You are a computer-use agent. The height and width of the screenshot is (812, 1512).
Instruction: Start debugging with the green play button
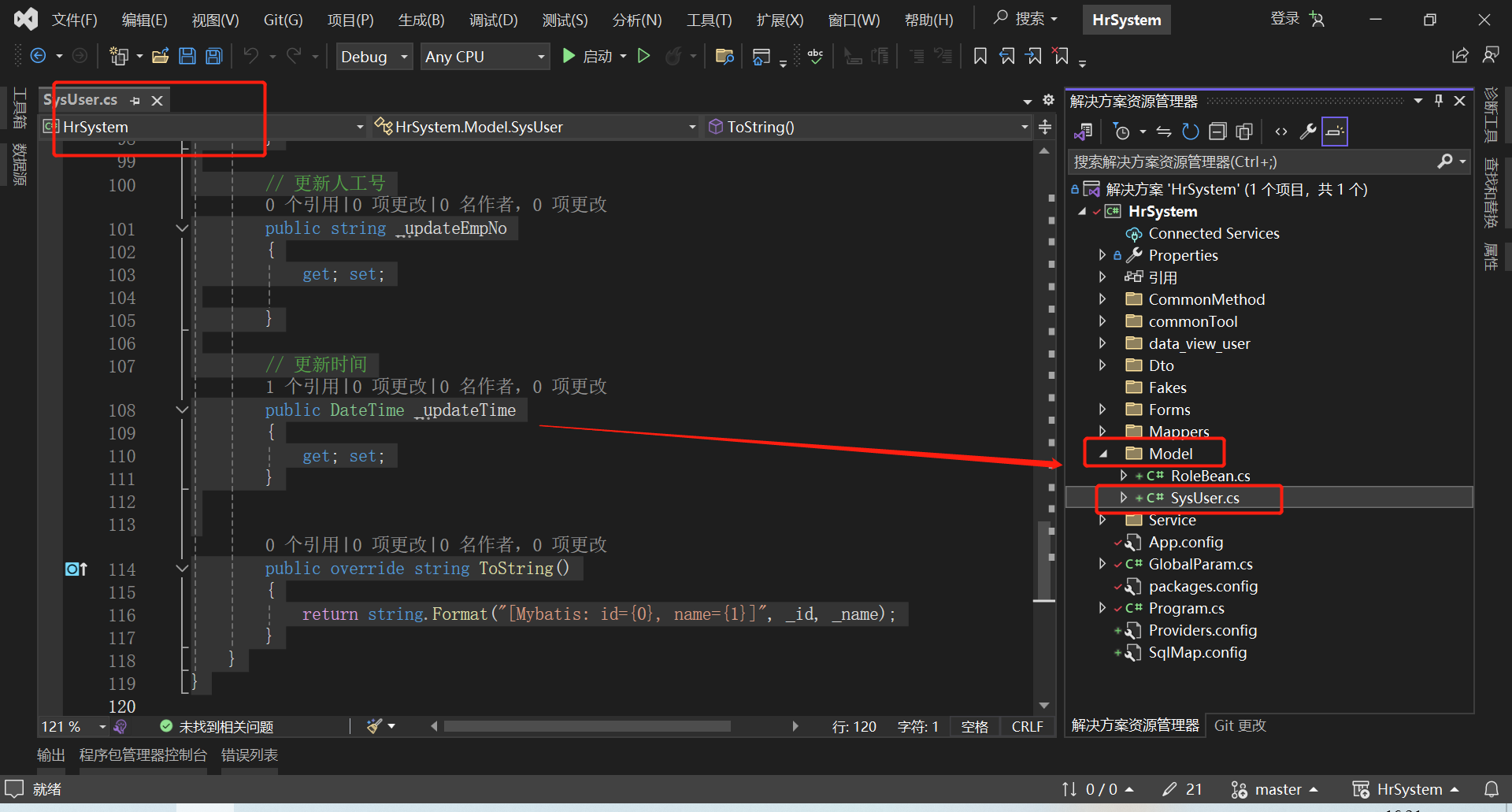pyautogui.click(x=569, y=56)
